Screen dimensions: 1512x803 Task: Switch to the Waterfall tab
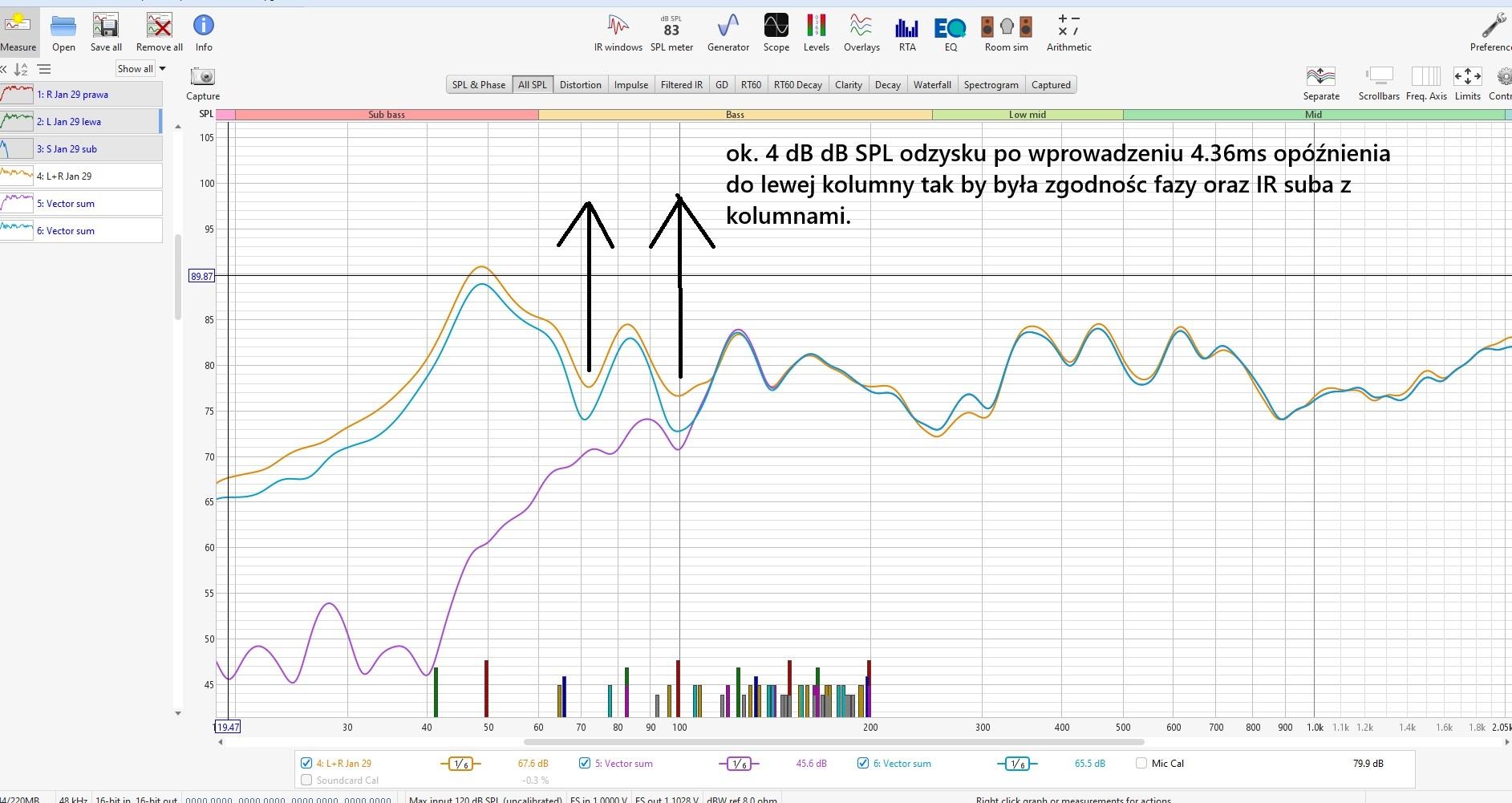[x=932, y=85]
